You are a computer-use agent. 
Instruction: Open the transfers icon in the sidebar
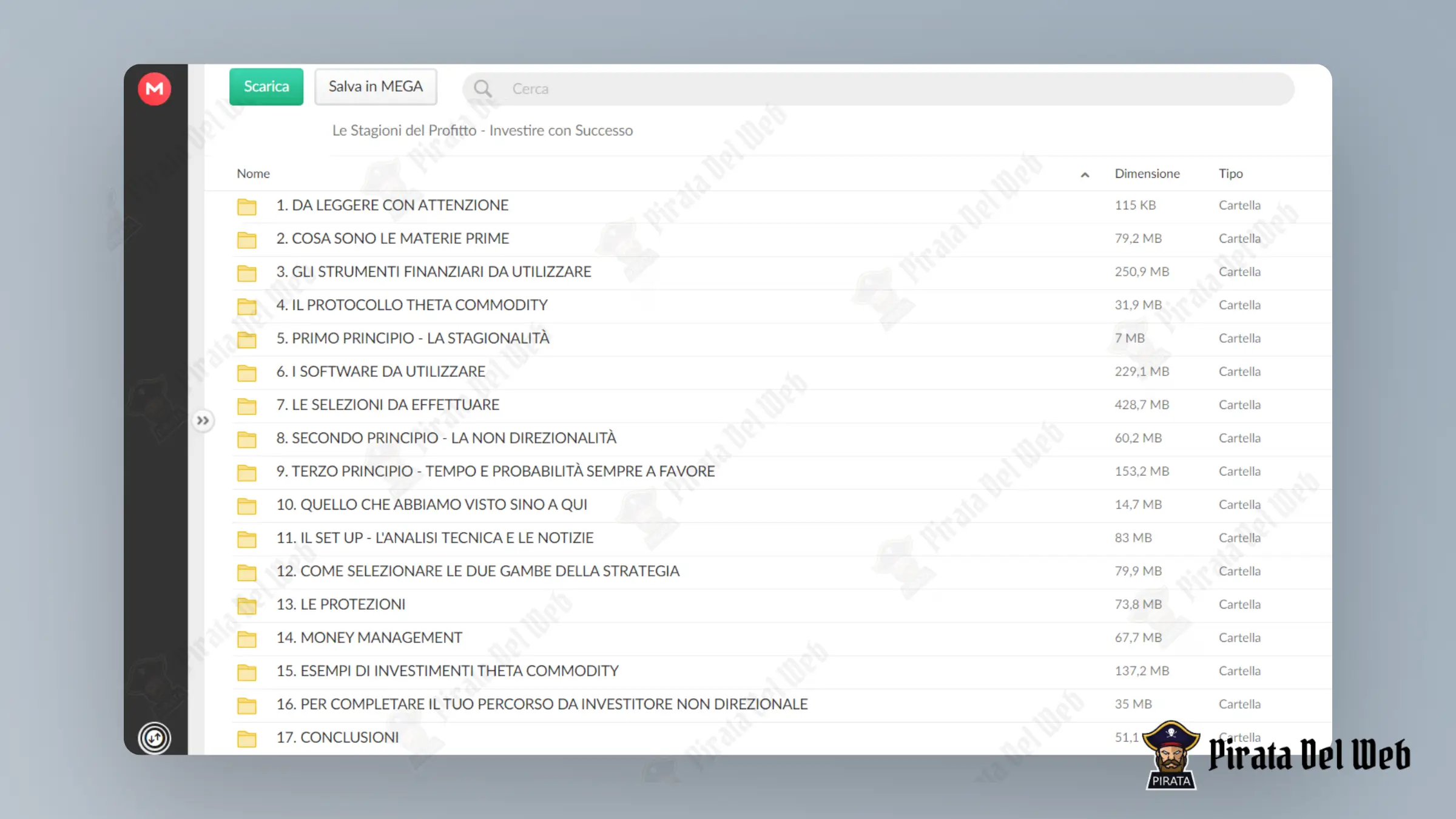[154, 738]
